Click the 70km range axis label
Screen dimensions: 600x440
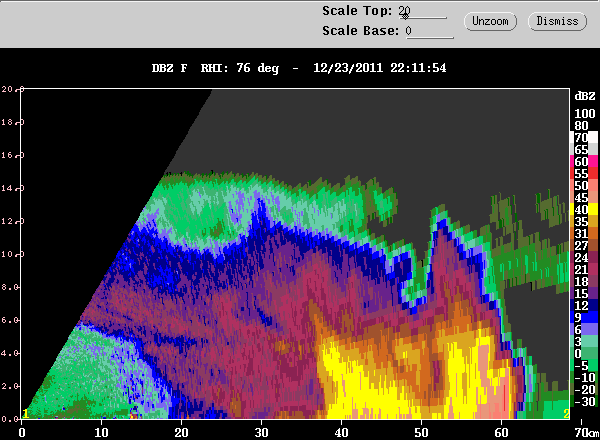click(587, 433)
